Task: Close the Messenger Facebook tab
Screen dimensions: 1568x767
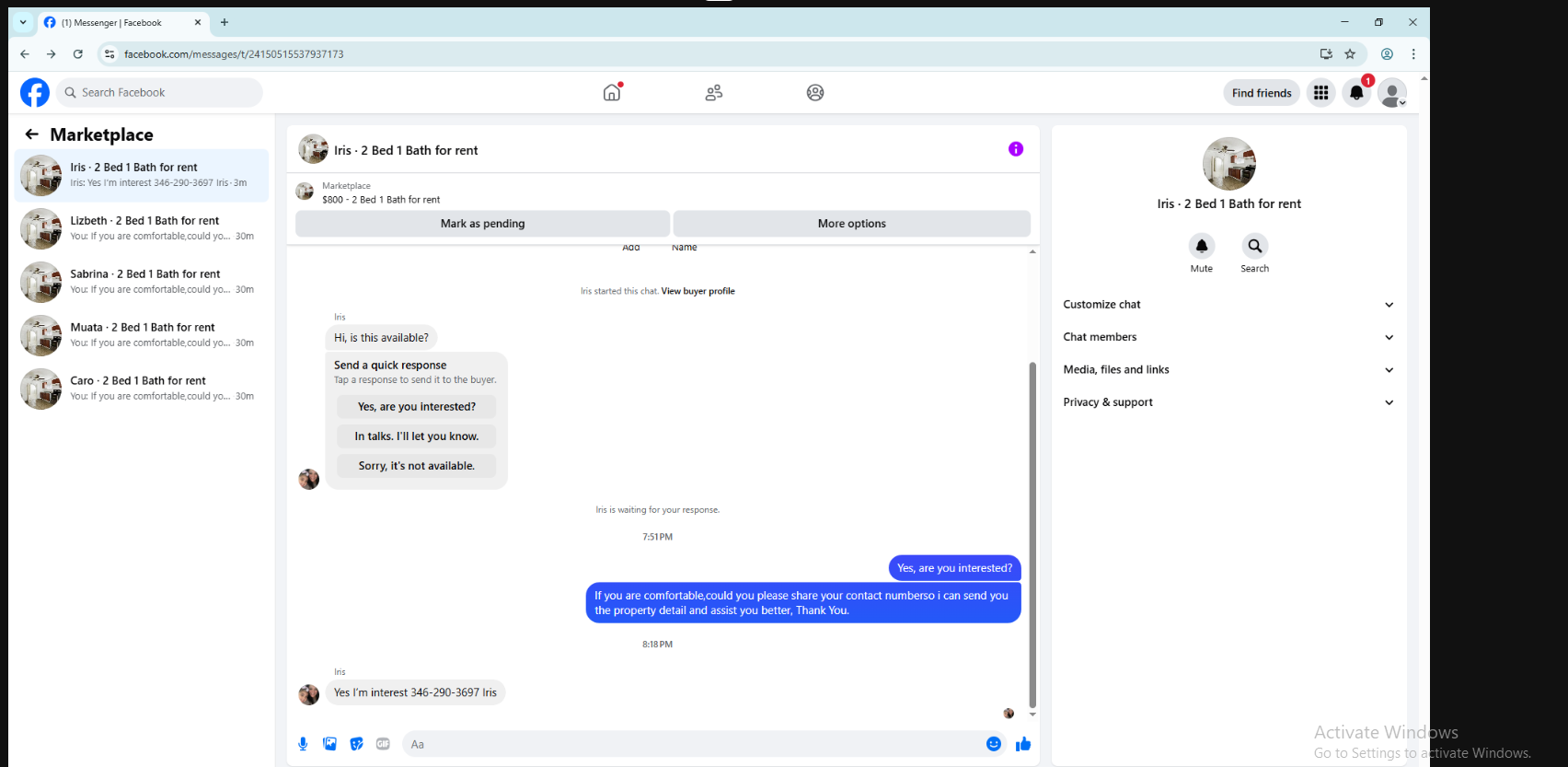Action: (x=197, y=22)
